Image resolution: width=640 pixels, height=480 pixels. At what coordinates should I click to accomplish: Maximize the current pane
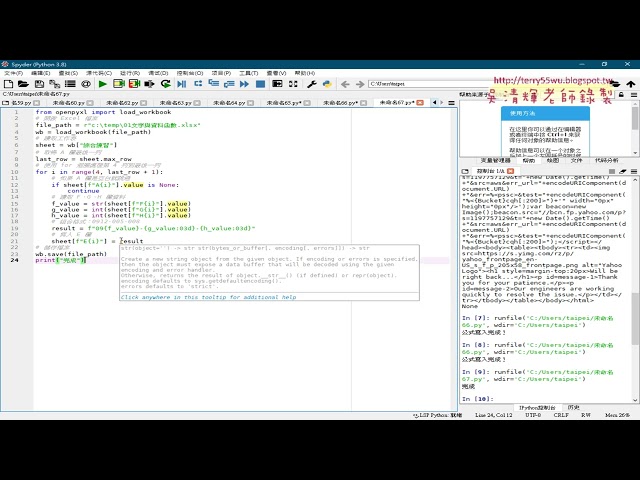point(277,84)
